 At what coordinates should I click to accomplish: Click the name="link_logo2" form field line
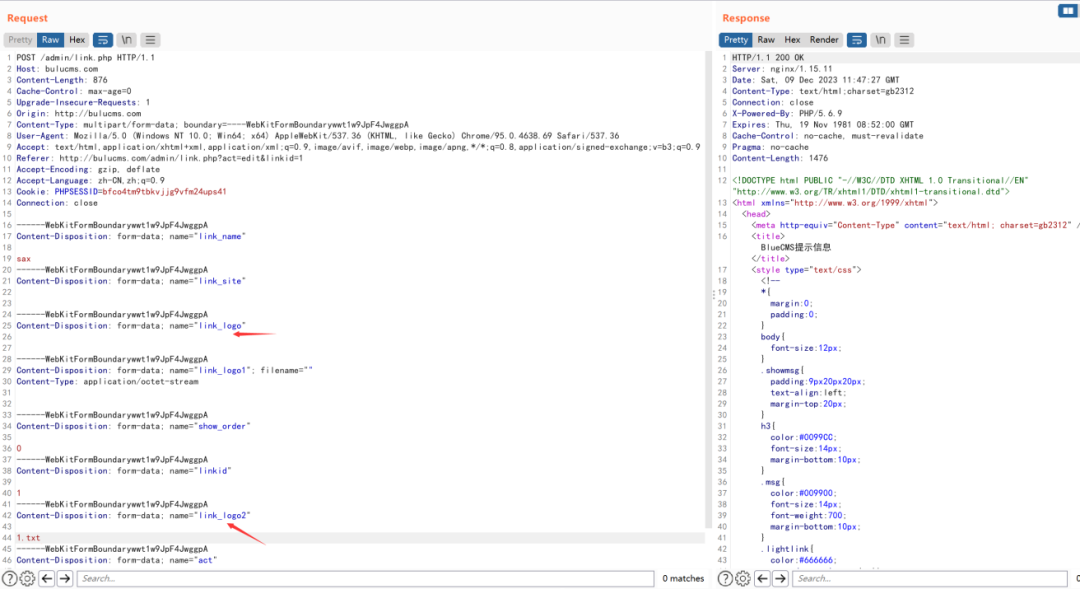134,516
